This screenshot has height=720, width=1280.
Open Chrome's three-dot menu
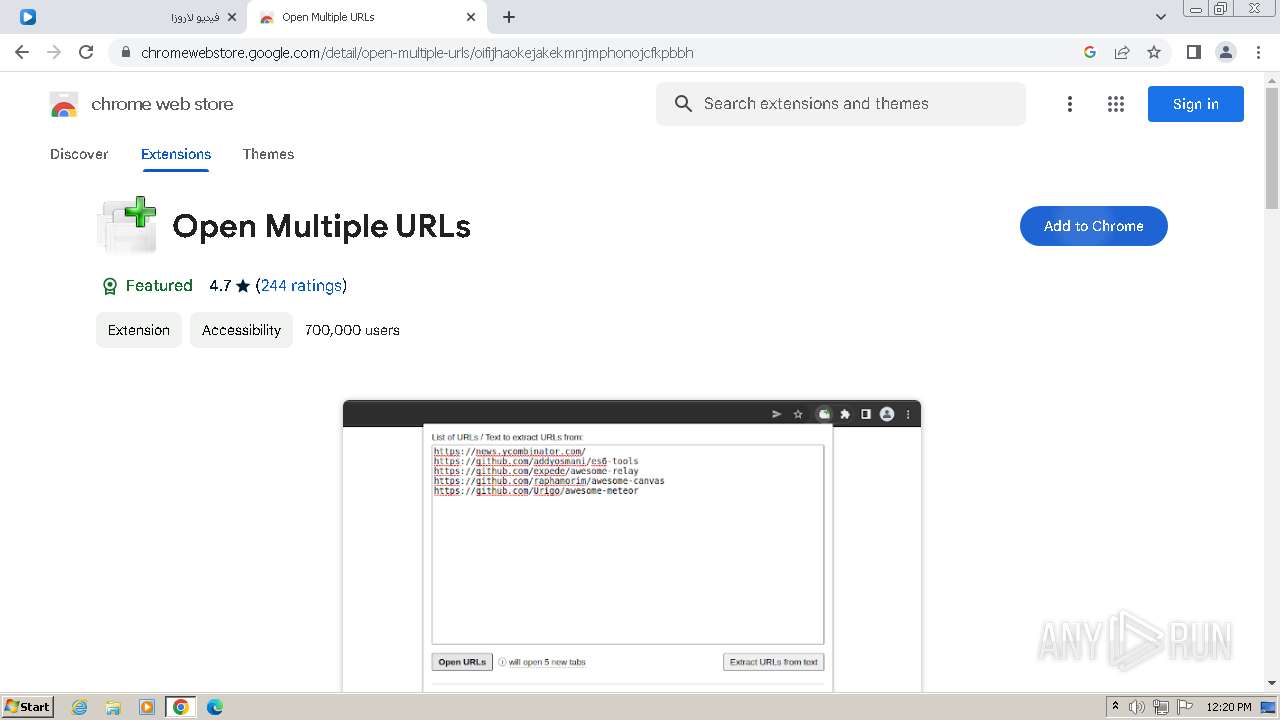coord(1258,52)
